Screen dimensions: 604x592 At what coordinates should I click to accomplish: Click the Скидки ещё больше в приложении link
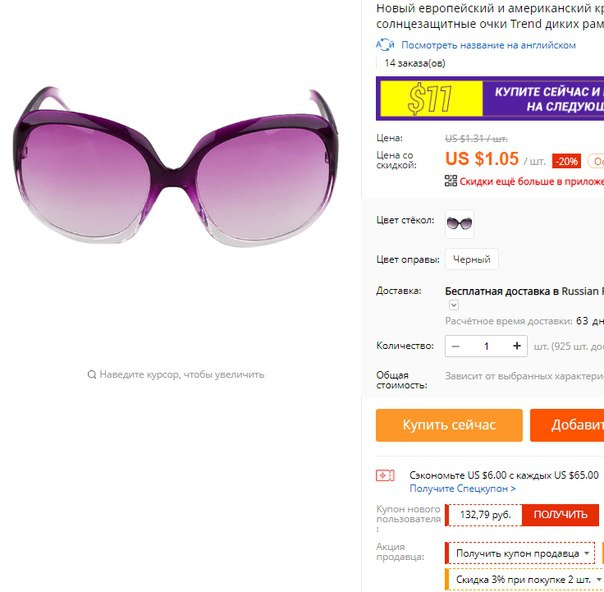[531, 181]
